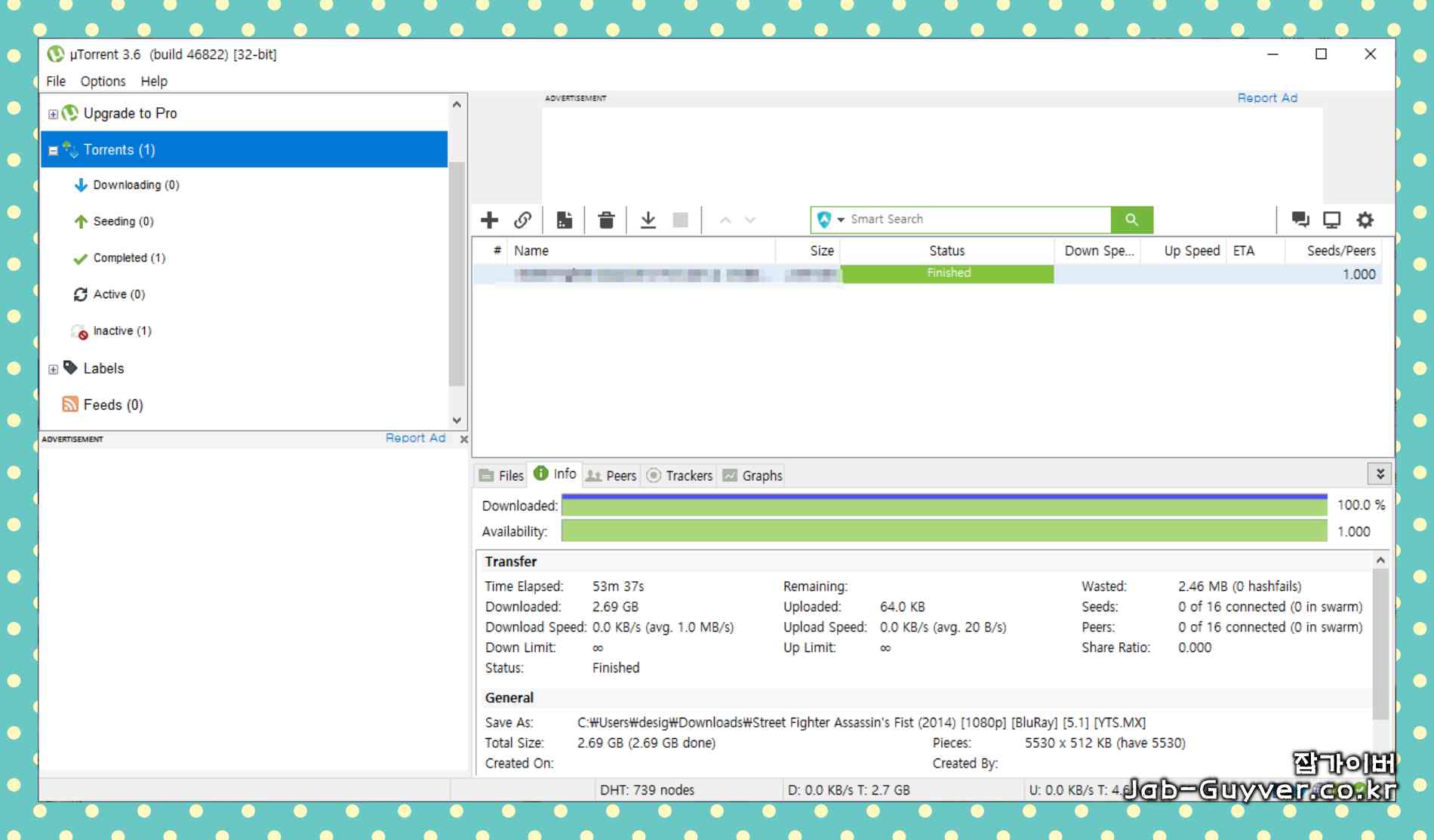
Task: Click the Stop Torrent square icon
Action: [x=680, y=220]
